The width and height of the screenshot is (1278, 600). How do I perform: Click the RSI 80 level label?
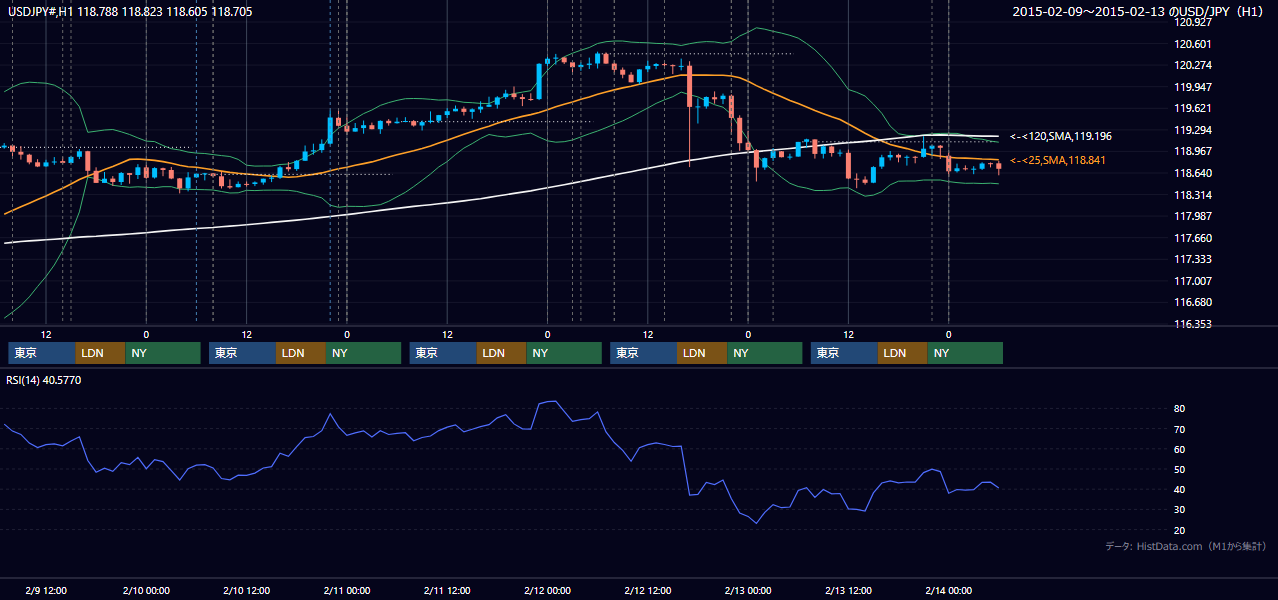pos(1179,409)
